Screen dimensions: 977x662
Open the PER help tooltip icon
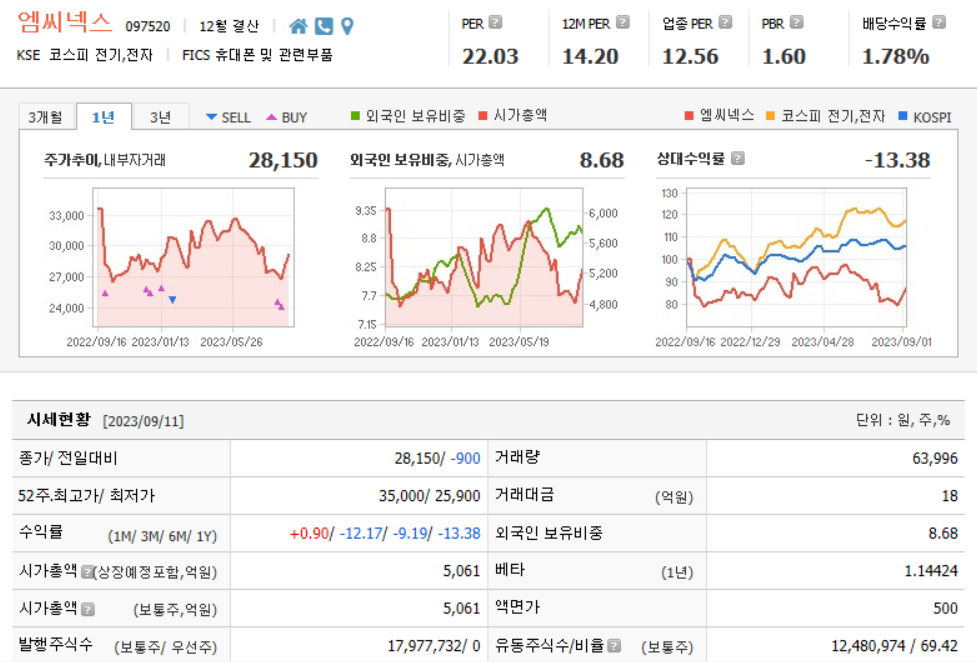pyautogui.click(x=494, y=21)
